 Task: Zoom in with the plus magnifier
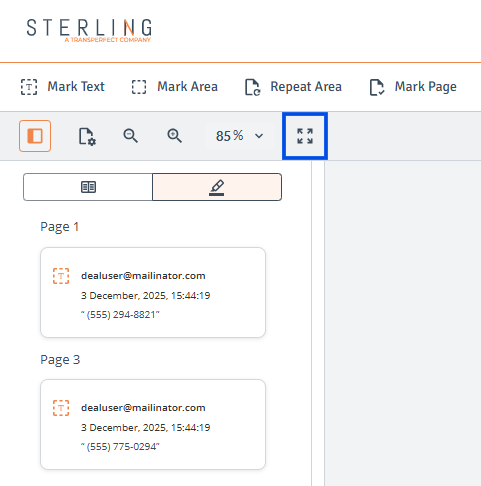click(174, 136)
